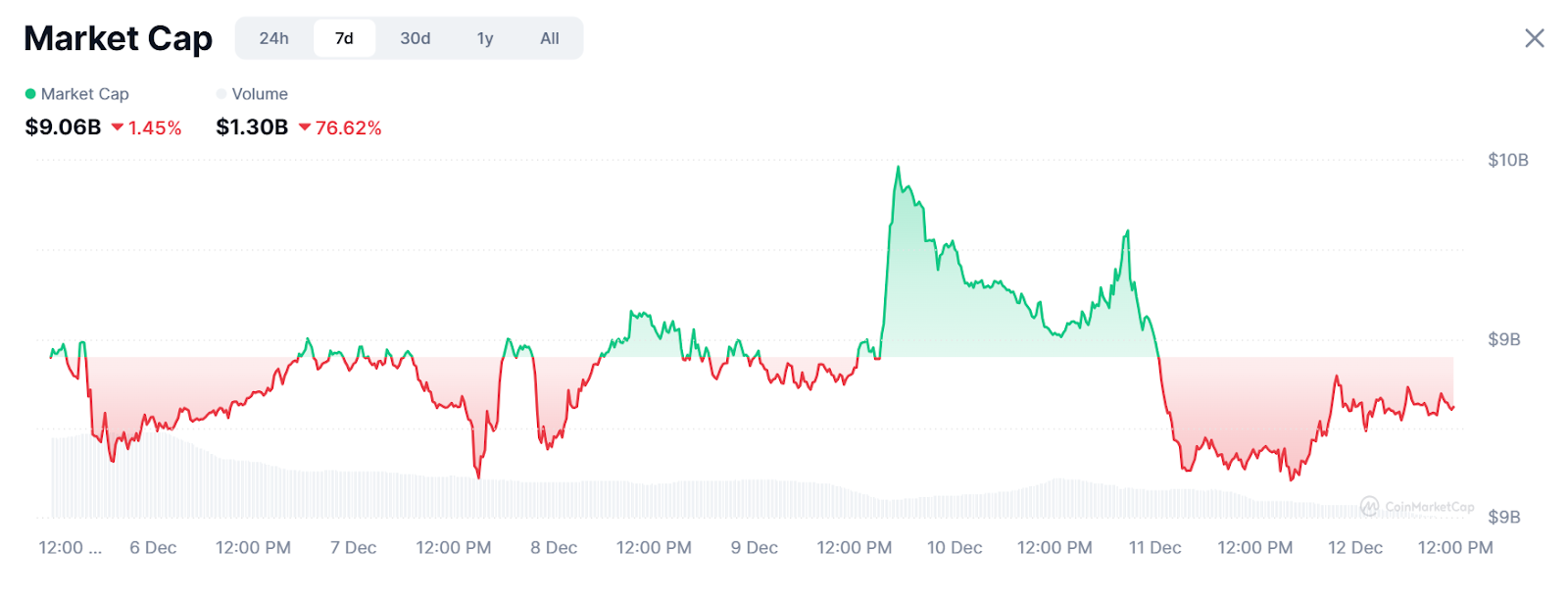Viewport: 1568px width, 602px height.
Task: Click the red down arrow beside 1.45%
Action: (118, 127)
